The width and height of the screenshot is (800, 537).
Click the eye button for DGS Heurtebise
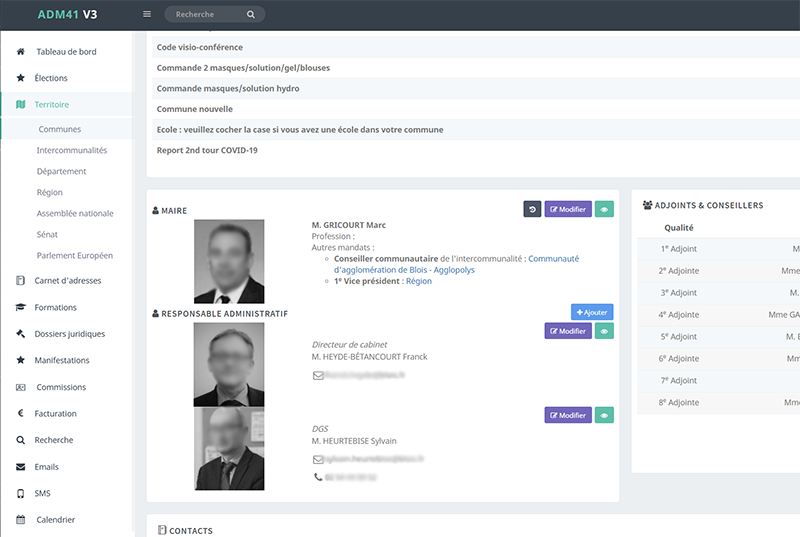point(604,415)
